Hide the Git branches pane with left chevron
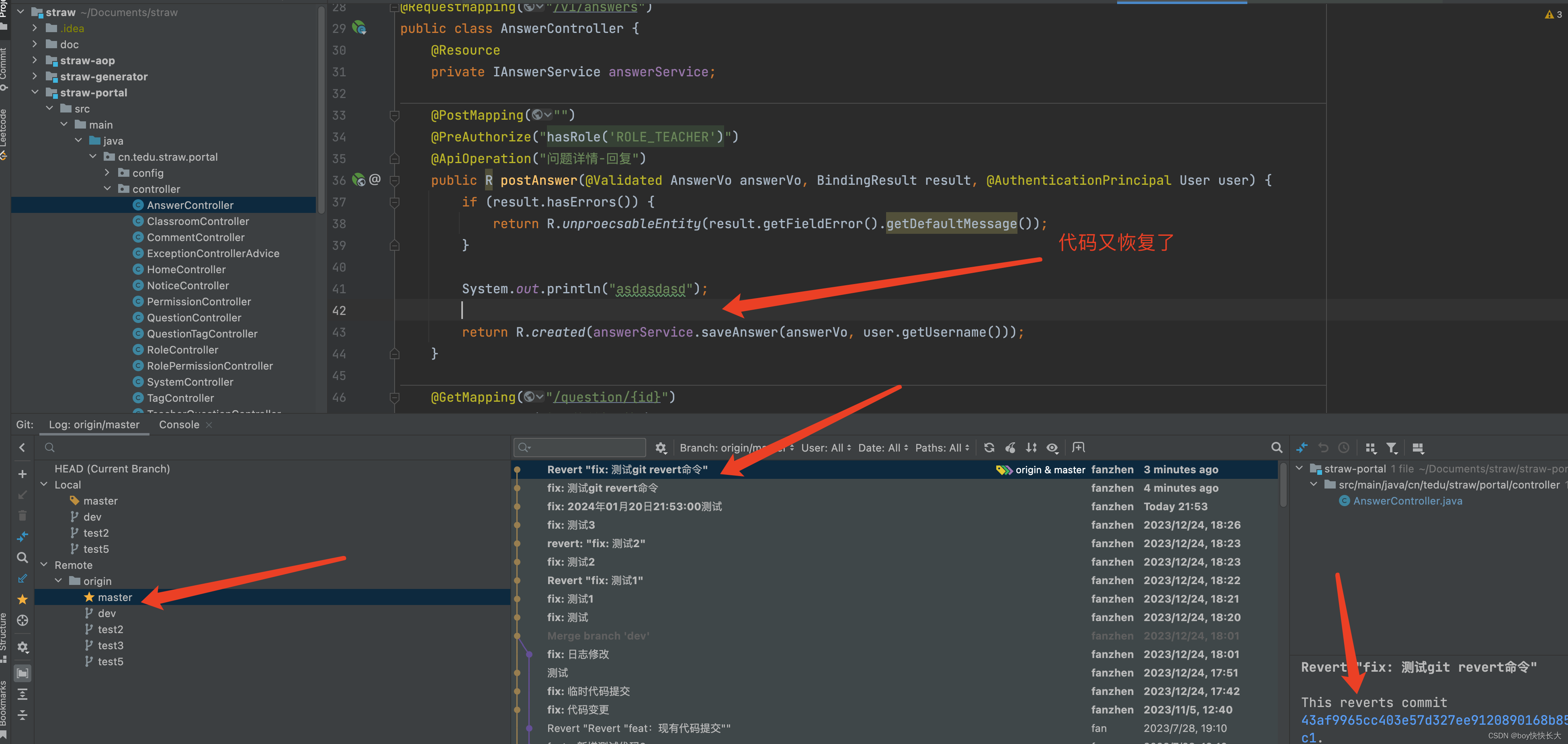Viewport: 1568px width, 744px height. coord(23,447)
